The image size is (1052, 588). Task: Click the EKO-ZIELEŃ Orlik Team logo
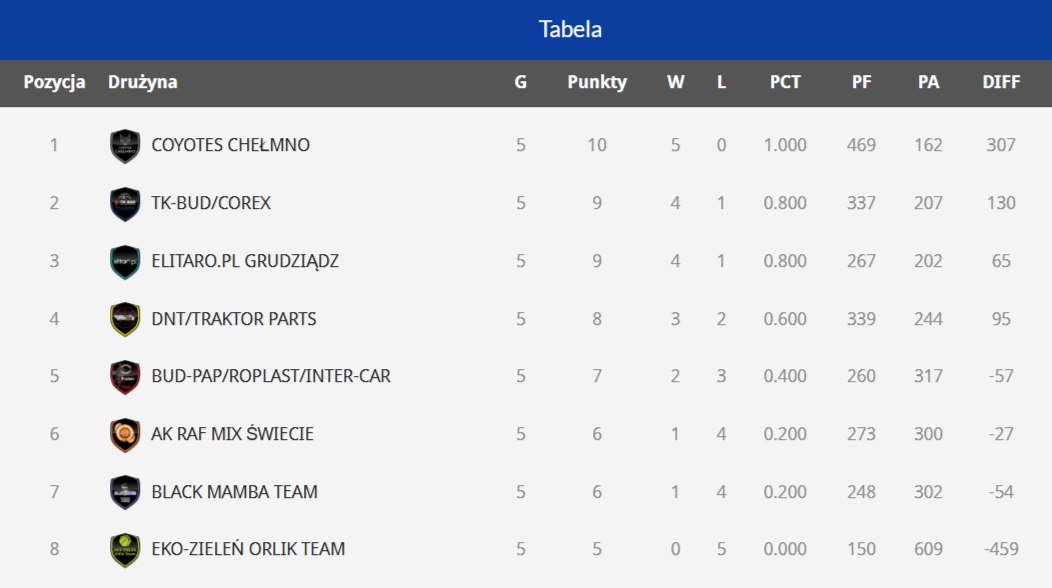(125, 550)
